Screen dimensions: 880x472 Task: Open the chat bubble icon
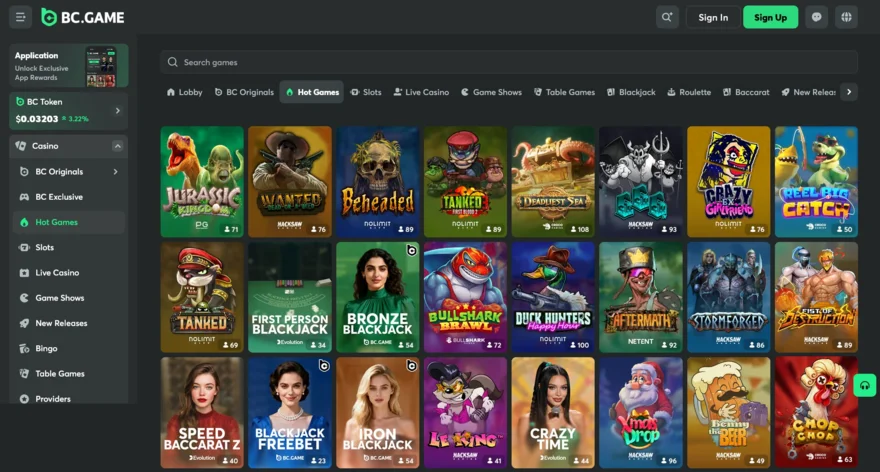pos(817,17)
